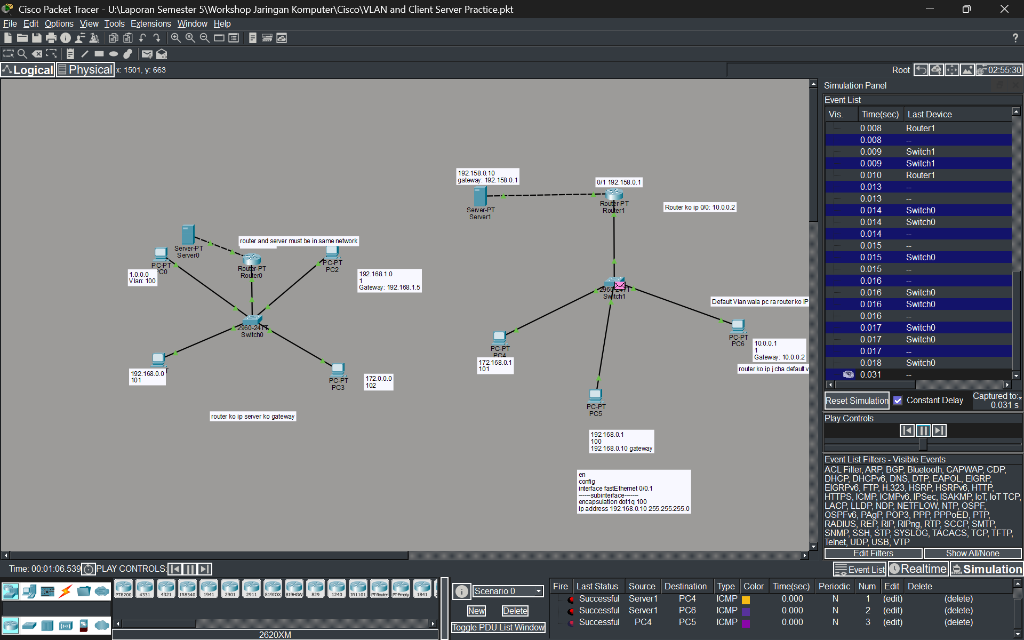Viewport: 1024px width, 640px height.
Task: Toggle visibility eye on the 0.031 event
Action: coord(848,375)
